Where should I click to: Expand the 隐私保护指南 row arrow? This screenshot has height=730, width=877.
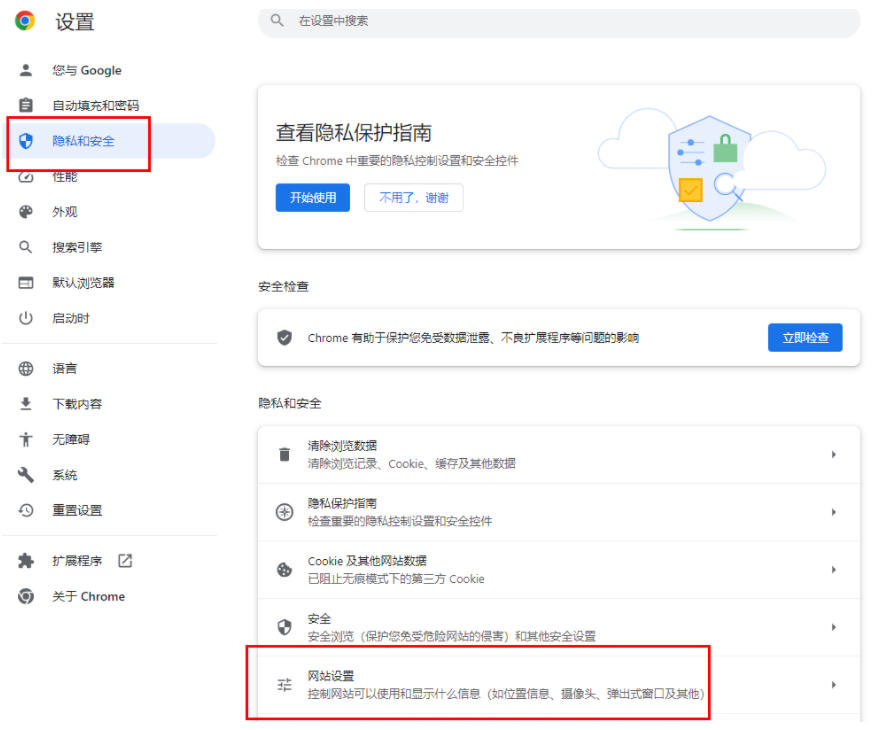click(834, 512)
